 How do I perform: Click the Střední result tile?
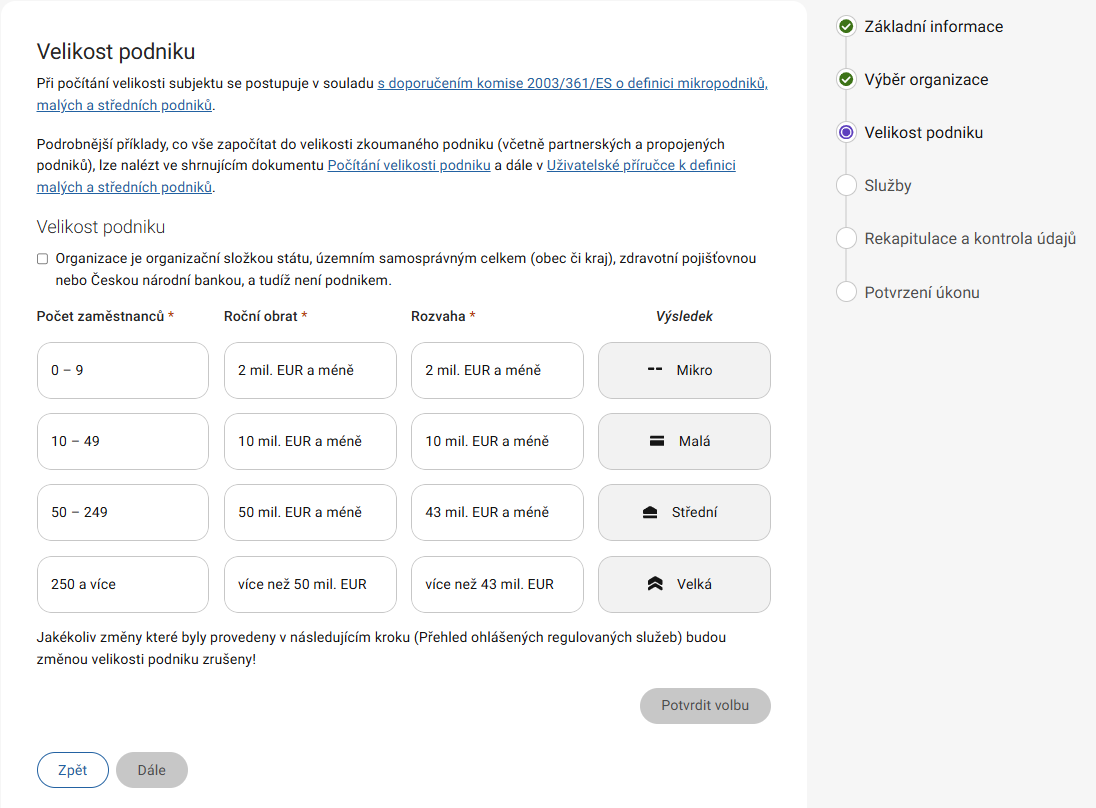click(684, 512)
